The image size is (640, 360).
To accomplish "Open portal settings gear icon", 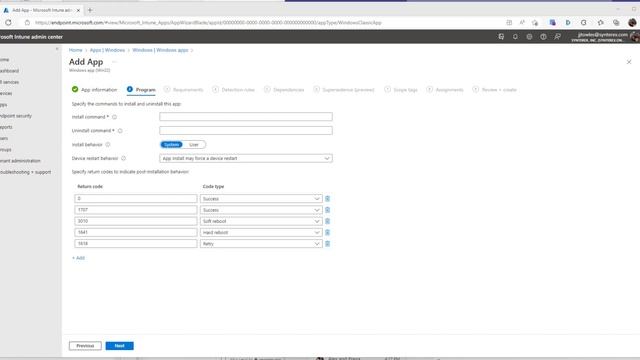I will 529,37.
